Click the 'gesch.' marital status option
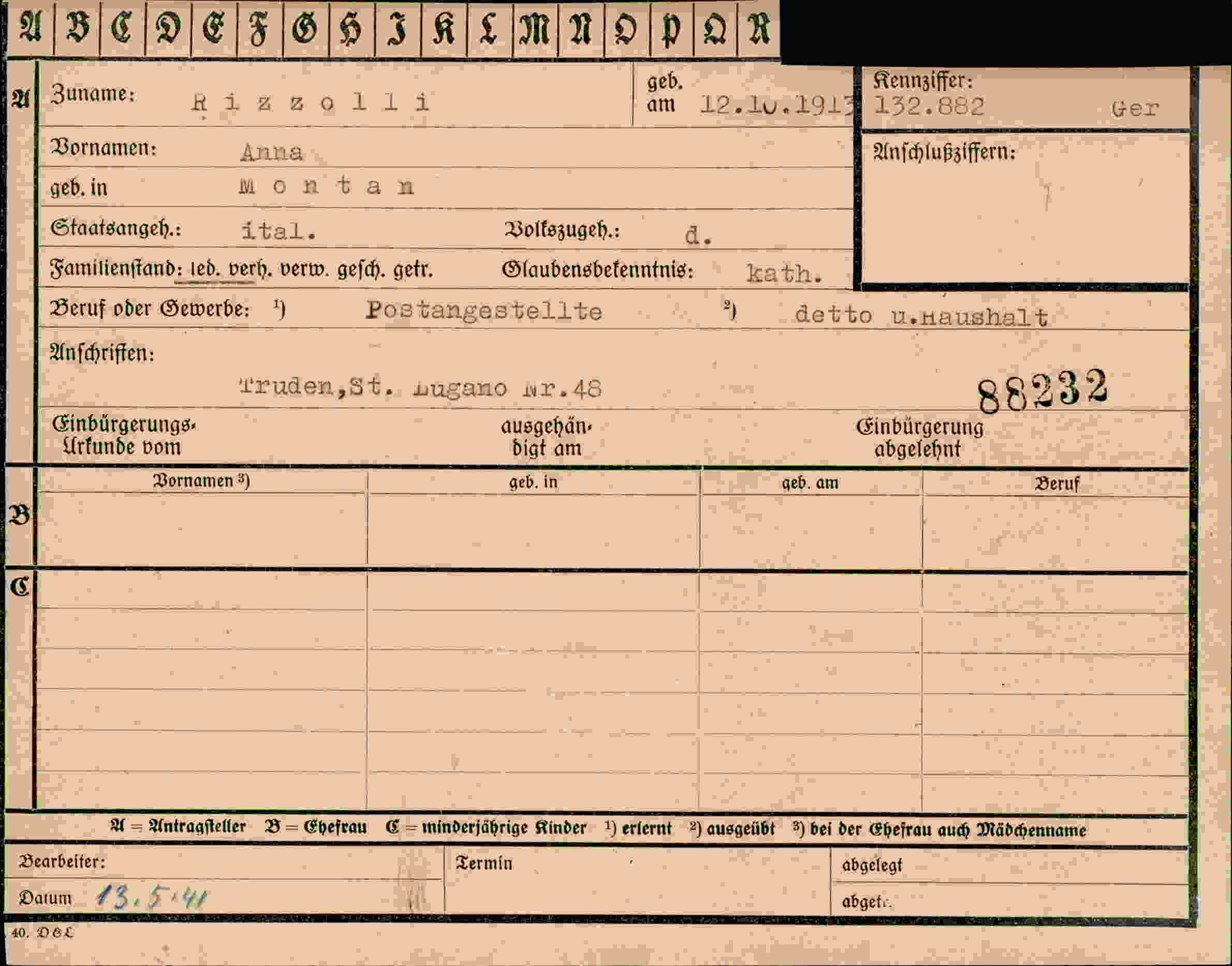 click(361, 270)
